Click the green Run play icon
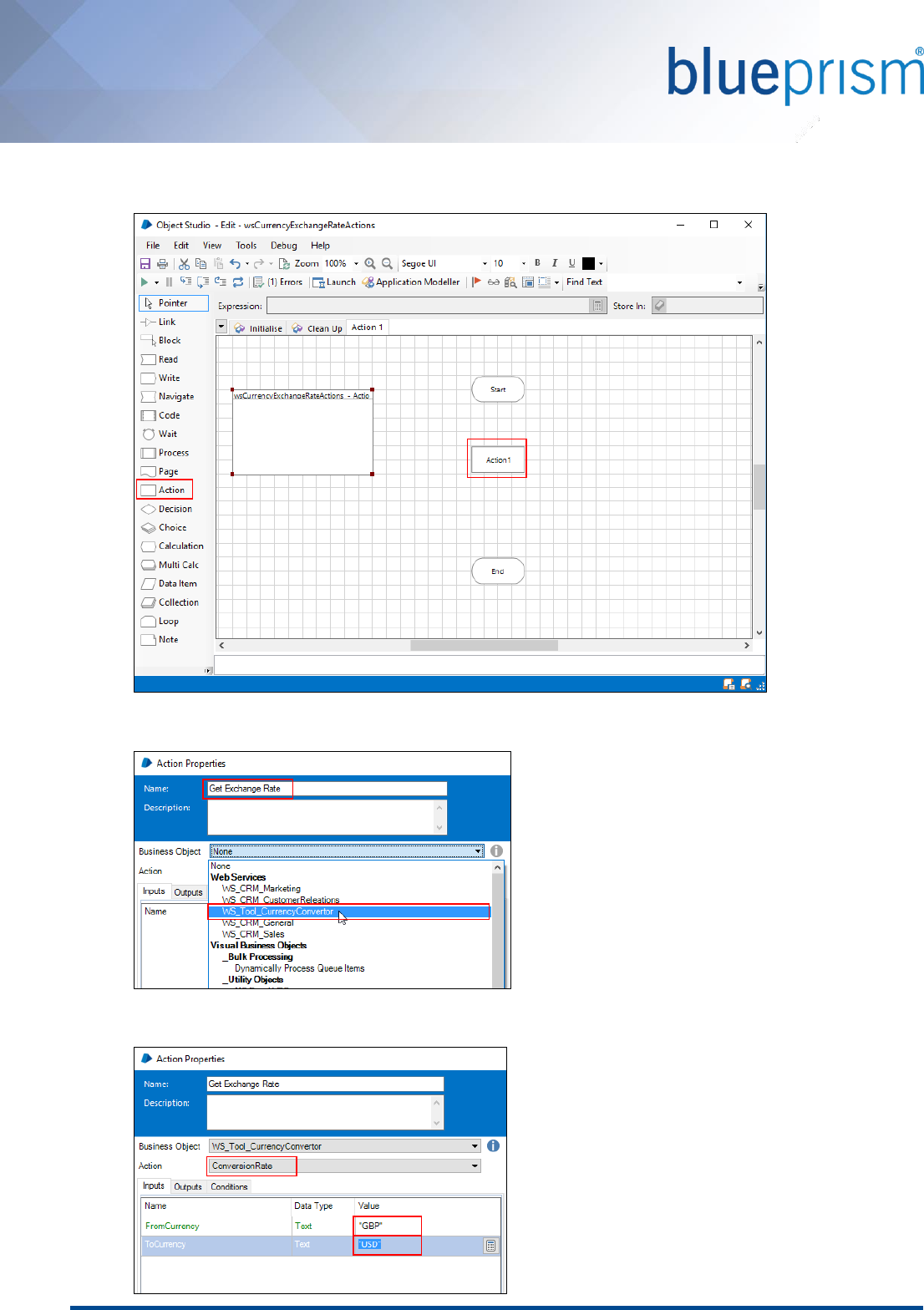Viewport: 924px width, 1310px height. coord(145,282)
